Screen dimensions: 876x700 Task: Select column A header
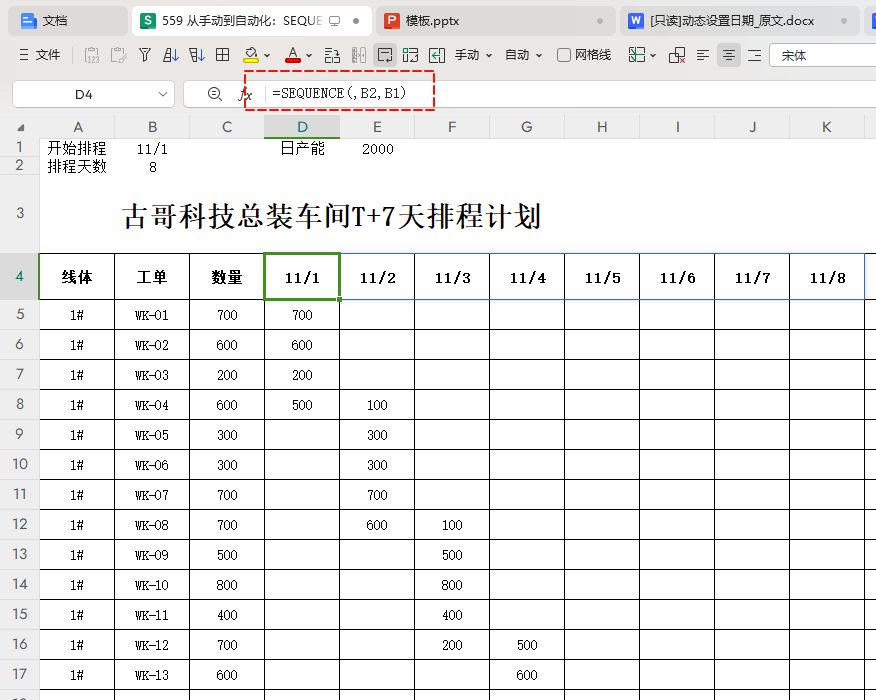pyautogui.click(x=77, y=127)
